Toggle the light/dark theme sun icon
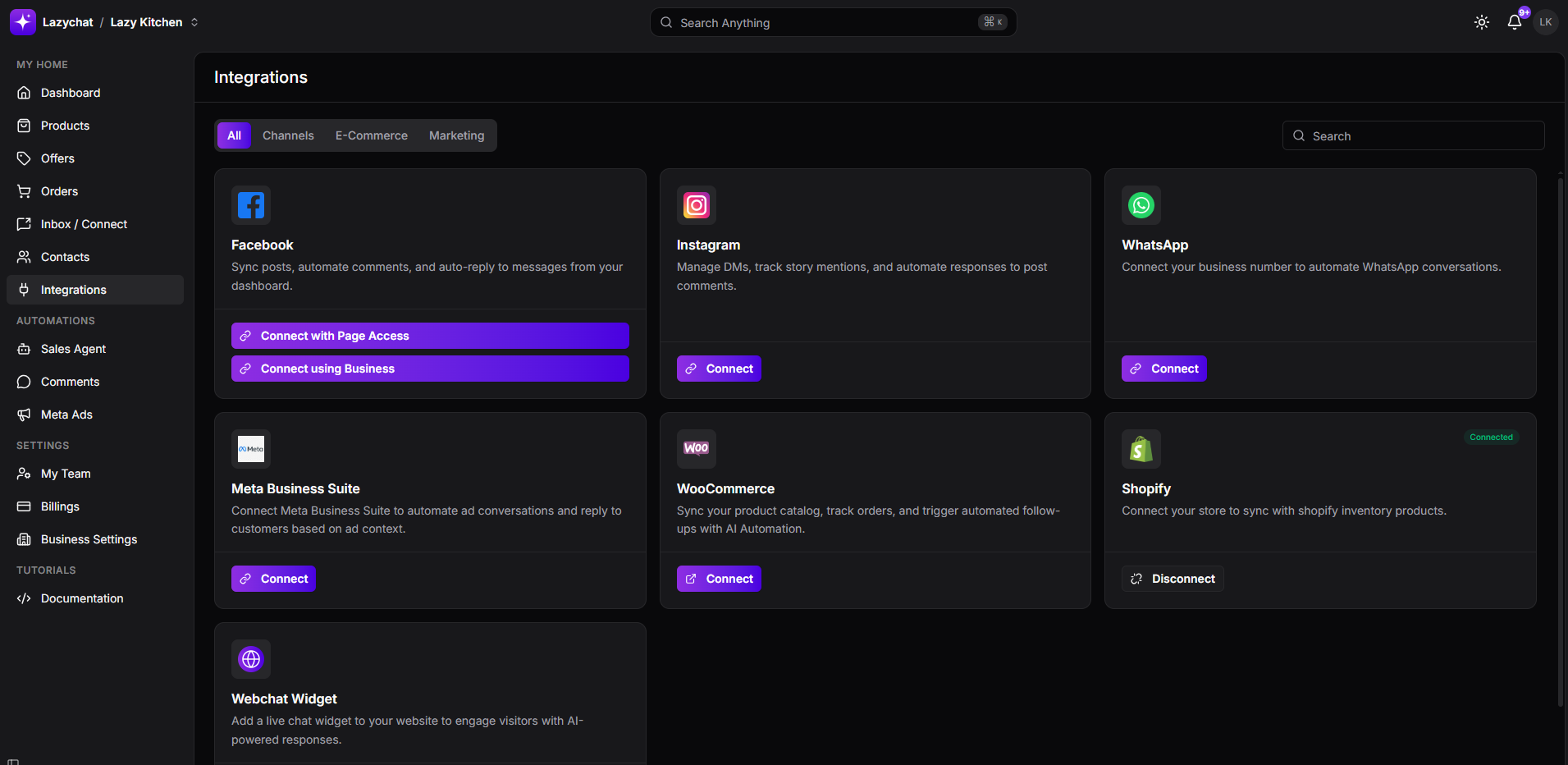The width and height of the screenshot is (1568, 765). 1481,22
